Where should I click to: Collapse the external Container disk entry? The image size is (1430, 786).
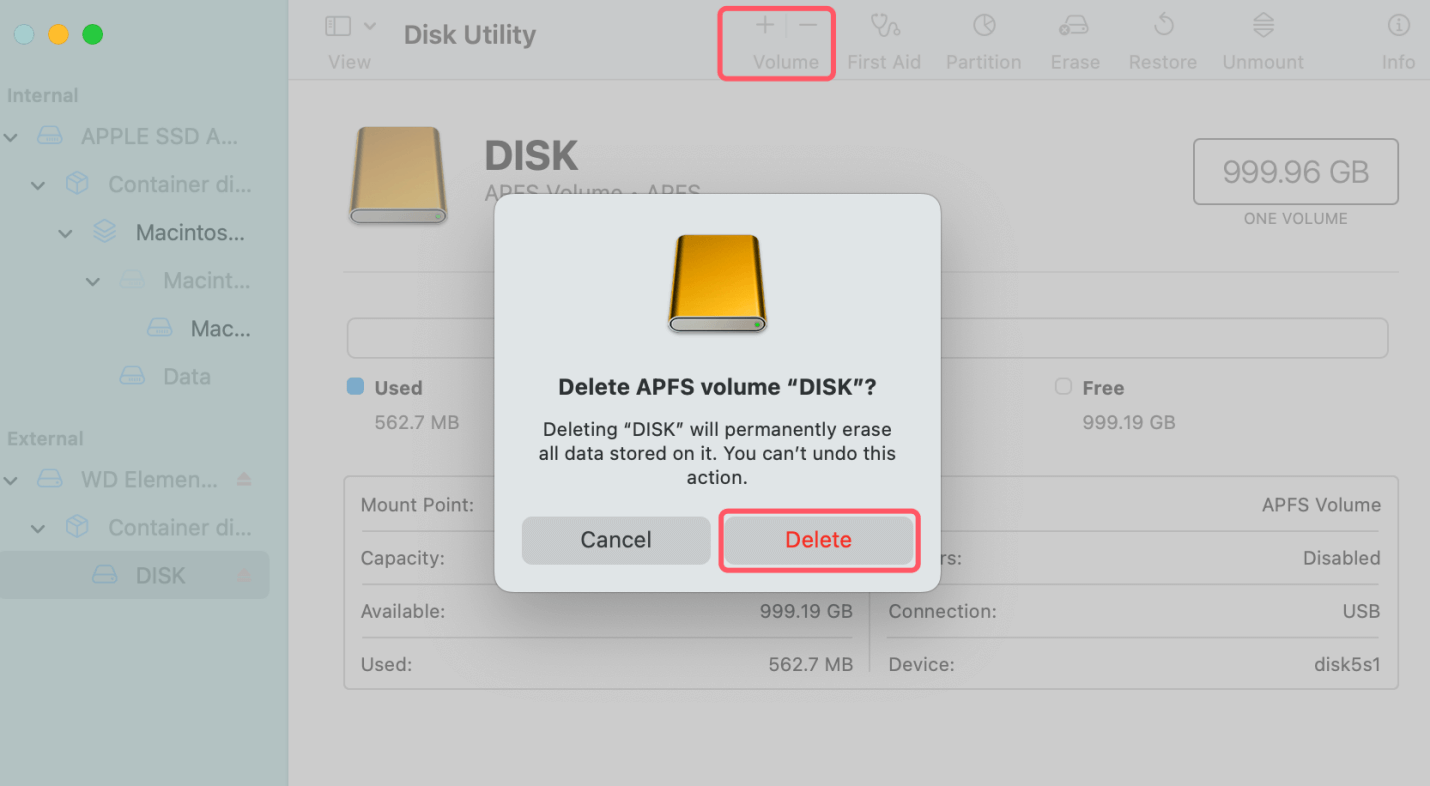point(38,527)
